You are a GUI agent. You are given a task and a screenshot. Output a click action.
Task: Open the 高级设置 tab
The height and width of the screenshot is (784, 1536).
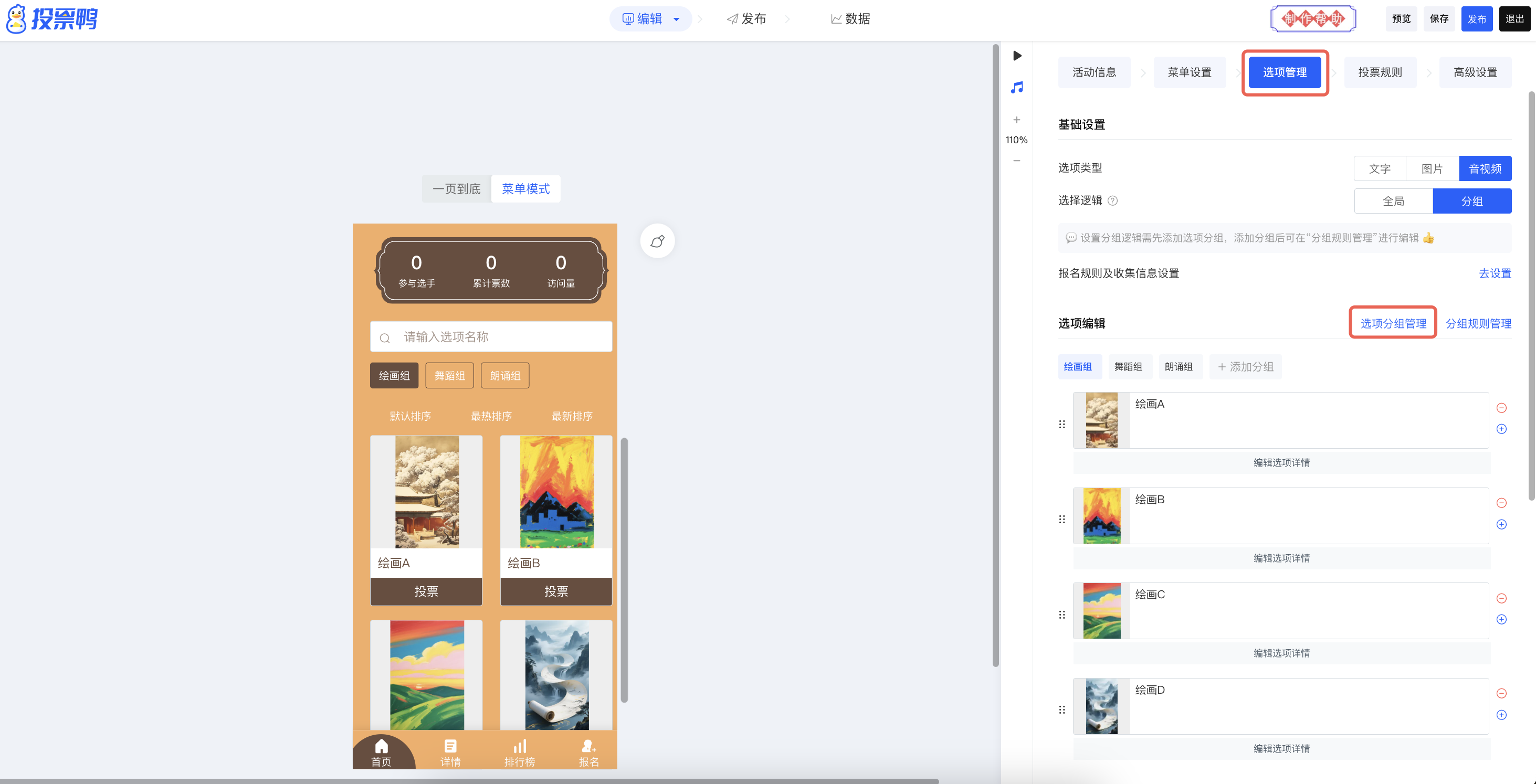pyautogui.click(x=1475, y=72)
